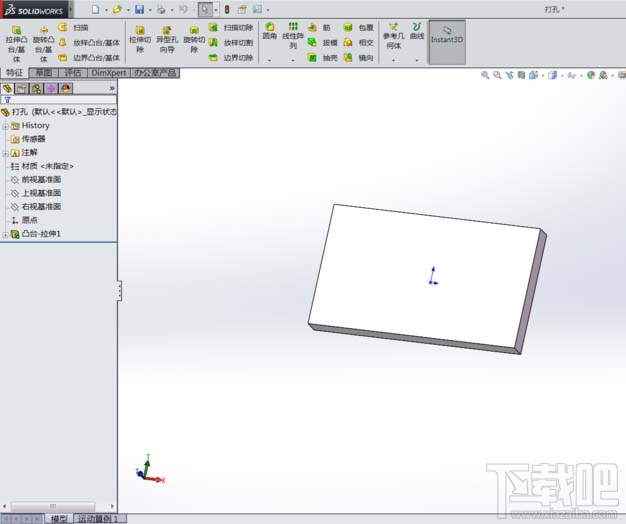Expand the History folder

[x=5, y=127]
